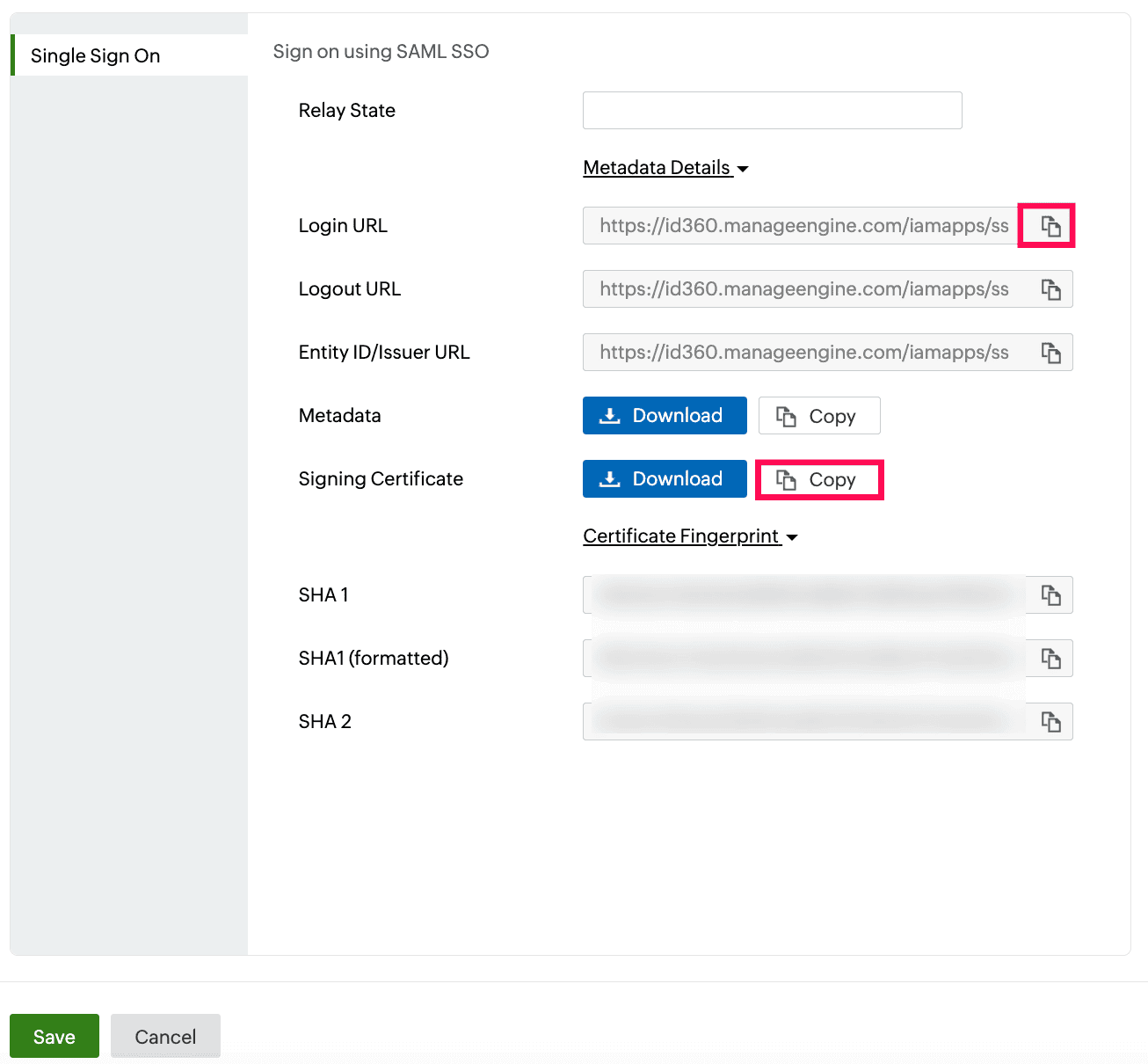Click the download icon in the Metadata Download button
The image size is (1148, 1064).
tap(609, 415)
